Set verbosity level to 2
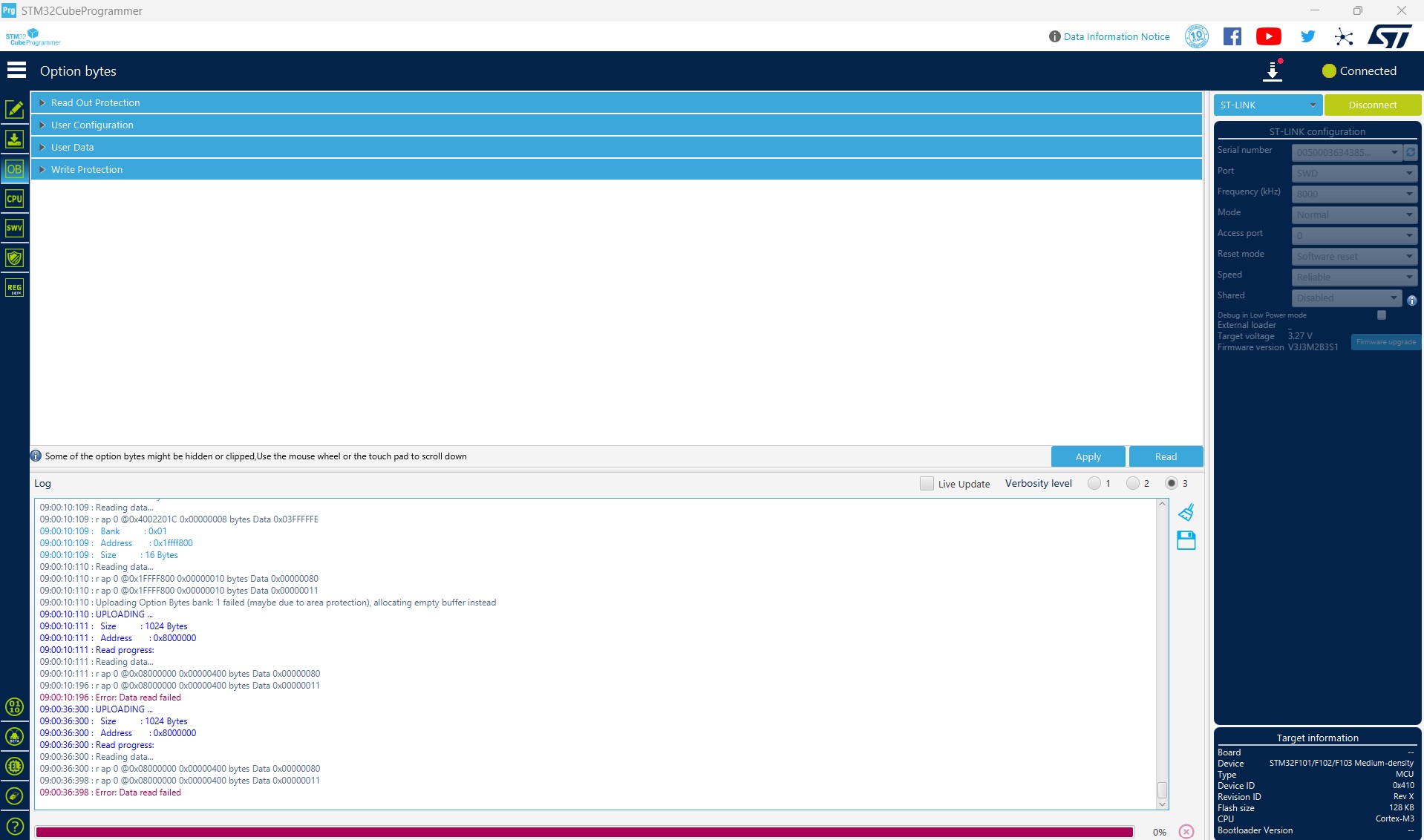The image size is (1424, 840). click(x=1133, y=484)
